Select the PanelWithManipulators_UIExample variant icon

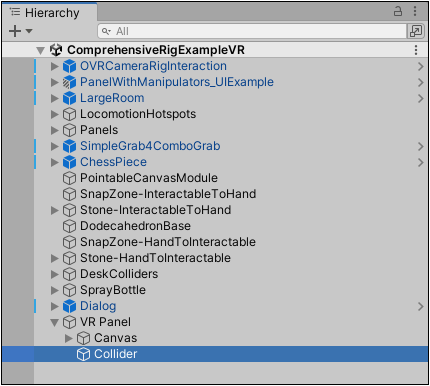click(69, 82)
